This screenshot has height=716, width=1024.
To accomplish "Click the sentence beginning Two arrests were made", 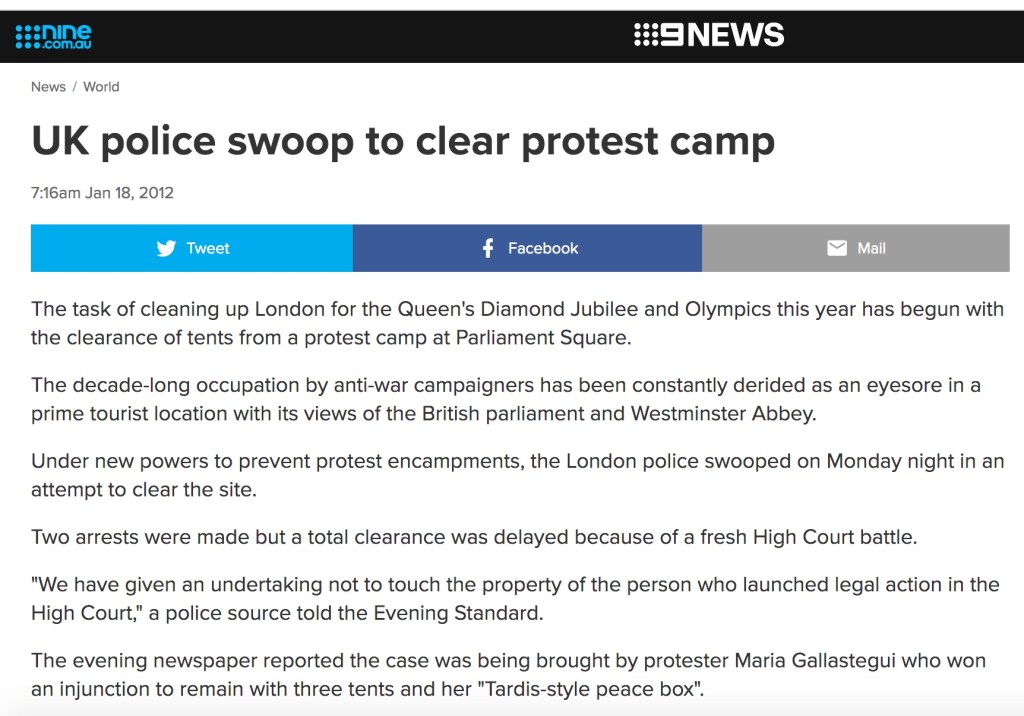I will (x=473, y=537).
